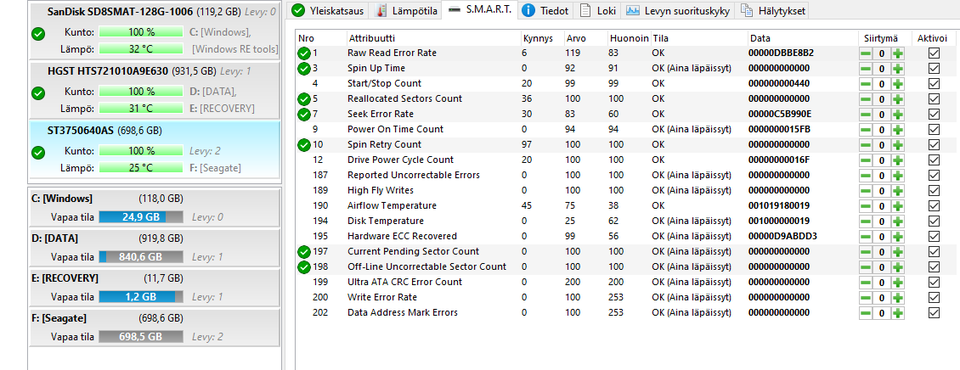Viewport: 960px width, 370px height.
Task: Click green status check icon for HGST drive
Action: click(38, 93)
